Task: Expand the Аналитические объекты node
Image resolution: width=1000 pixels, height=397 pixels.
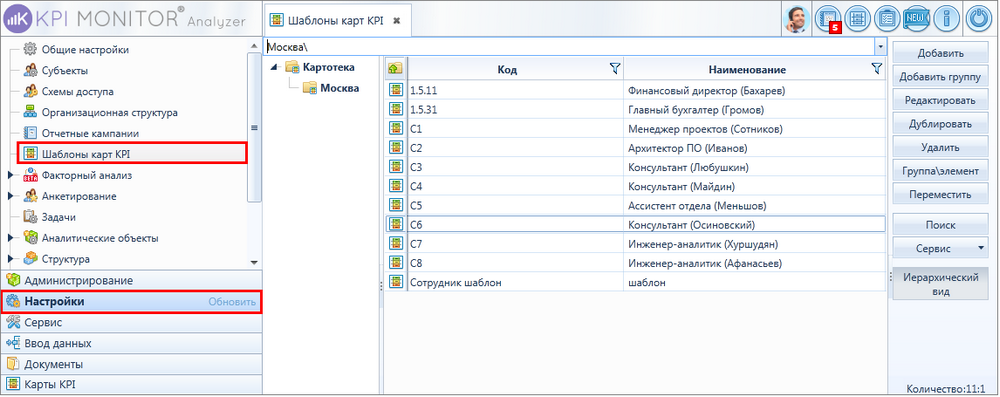Action: coord(10,238)
